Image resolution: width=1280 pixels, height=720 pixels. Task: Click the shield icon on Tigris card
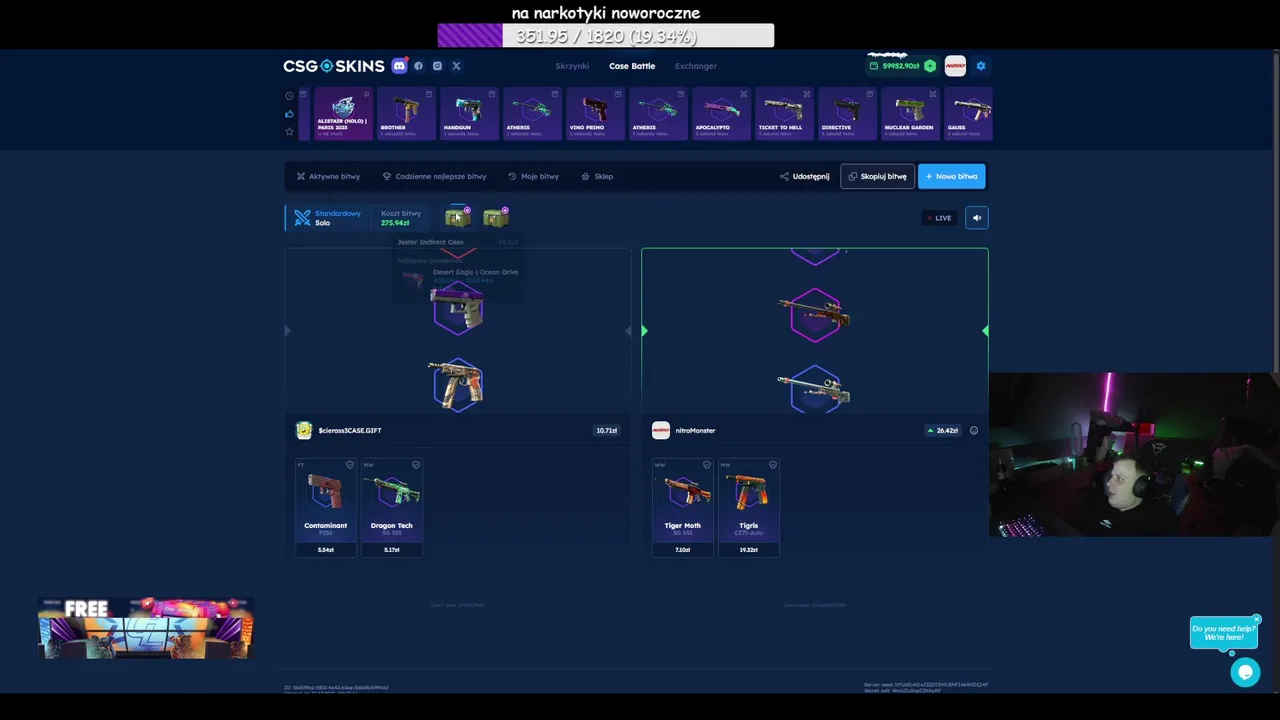pos(773,465)
